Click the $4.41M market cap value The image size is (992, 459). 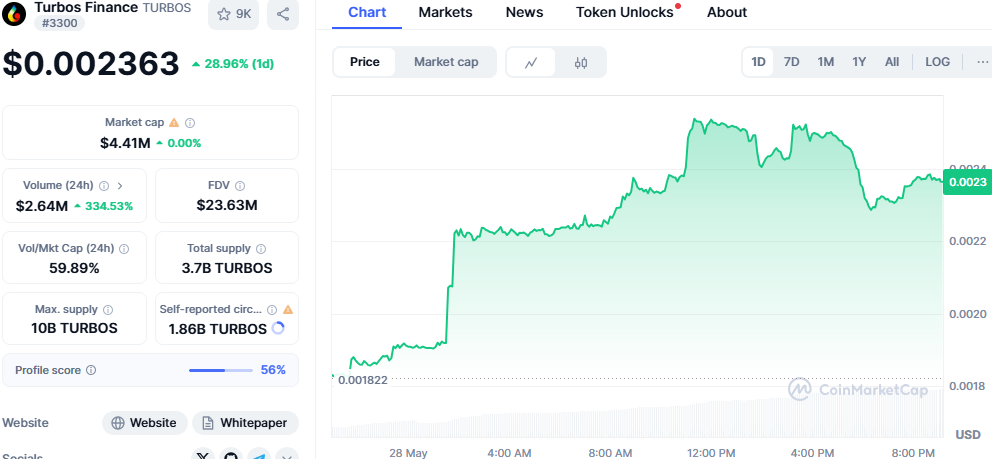click(125, 143)
